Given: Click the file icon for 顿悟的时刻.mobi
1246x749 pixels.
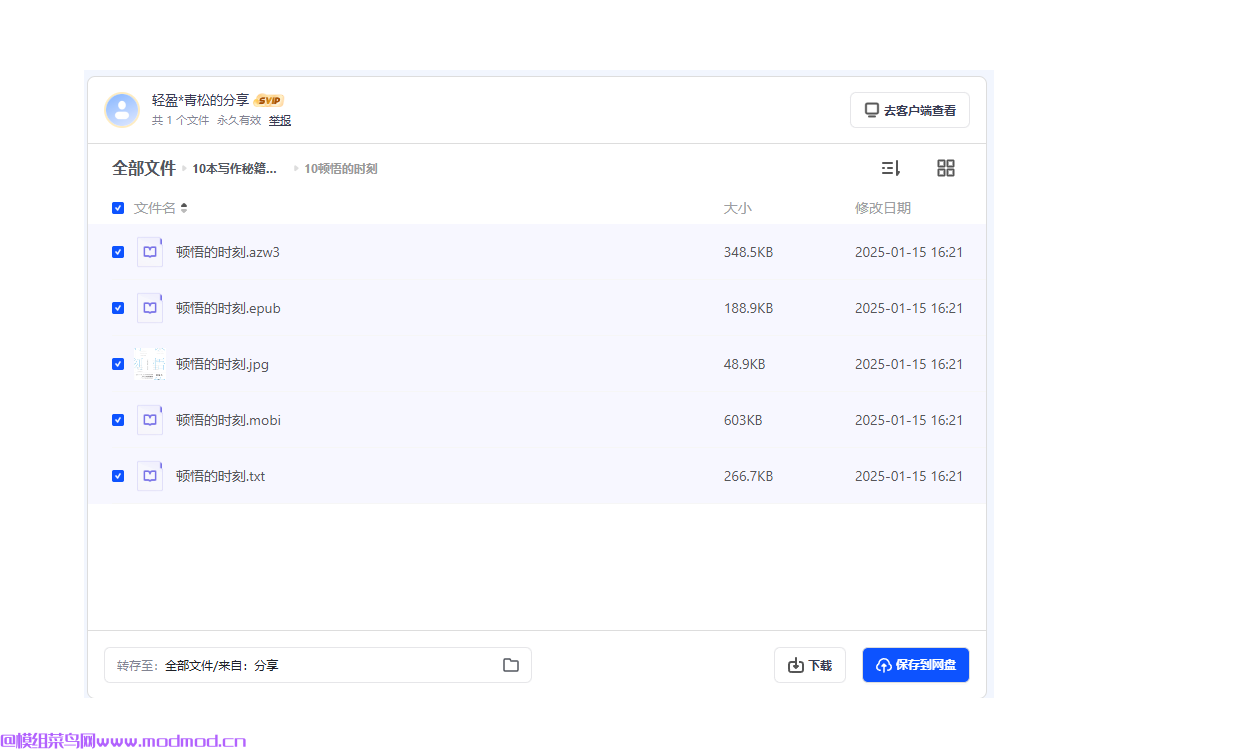Looking at the screenshot, I should 150,420.
